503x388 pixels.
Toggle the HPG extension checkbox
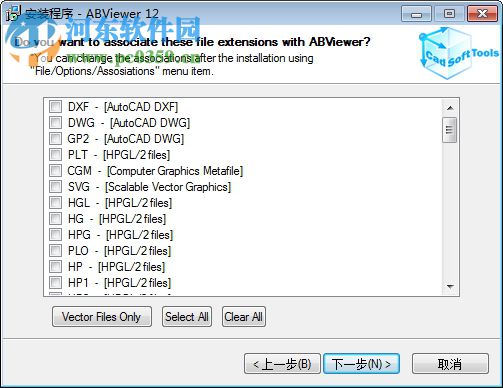[55, 235]
